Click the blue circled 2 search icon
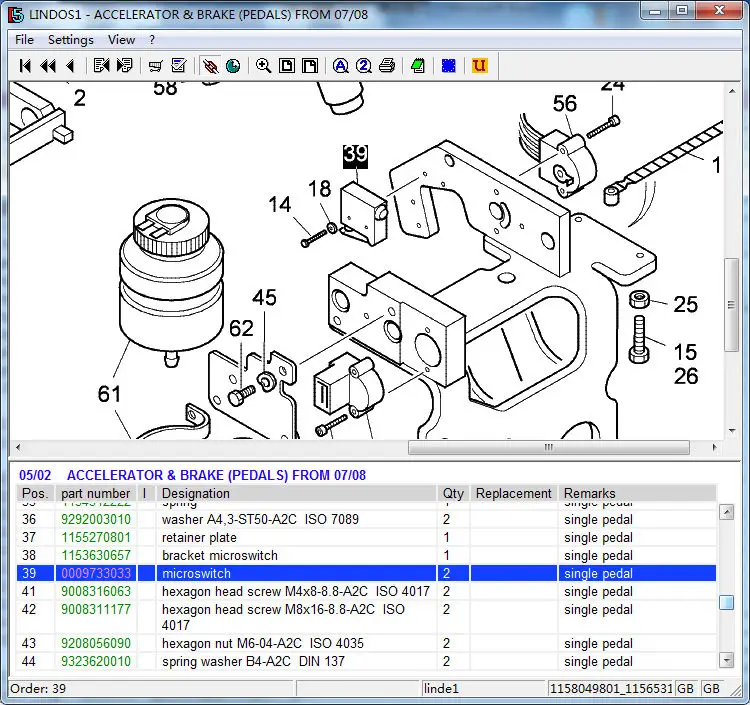Viewport: 750px width, 705px height. (x=364, y=66)
